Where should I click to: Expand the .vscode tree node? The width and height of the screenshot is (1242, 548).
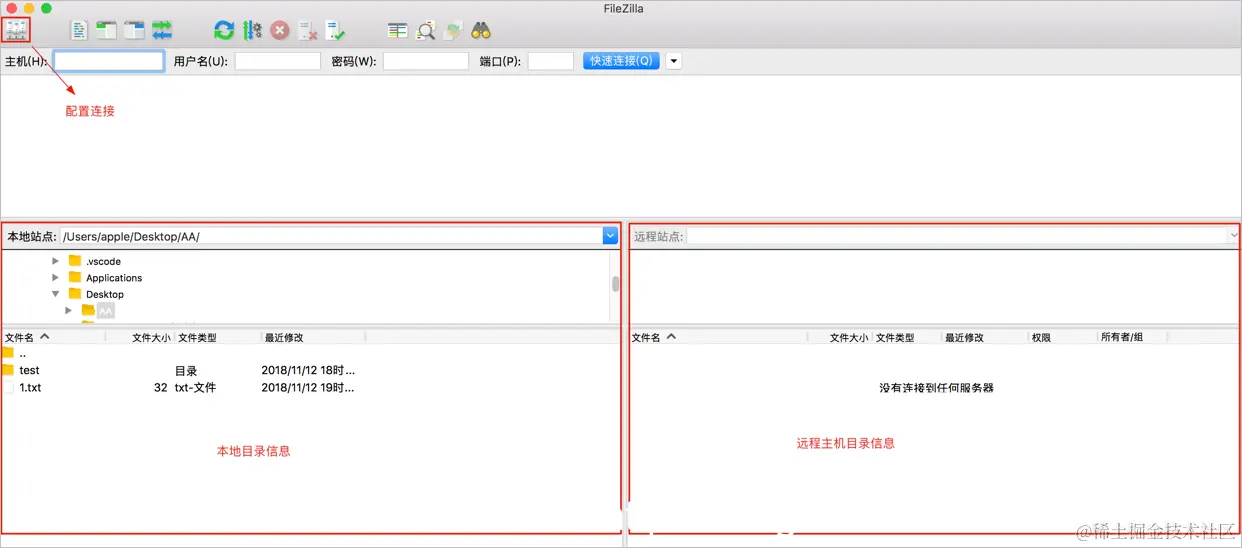click(x=56, y=261)
